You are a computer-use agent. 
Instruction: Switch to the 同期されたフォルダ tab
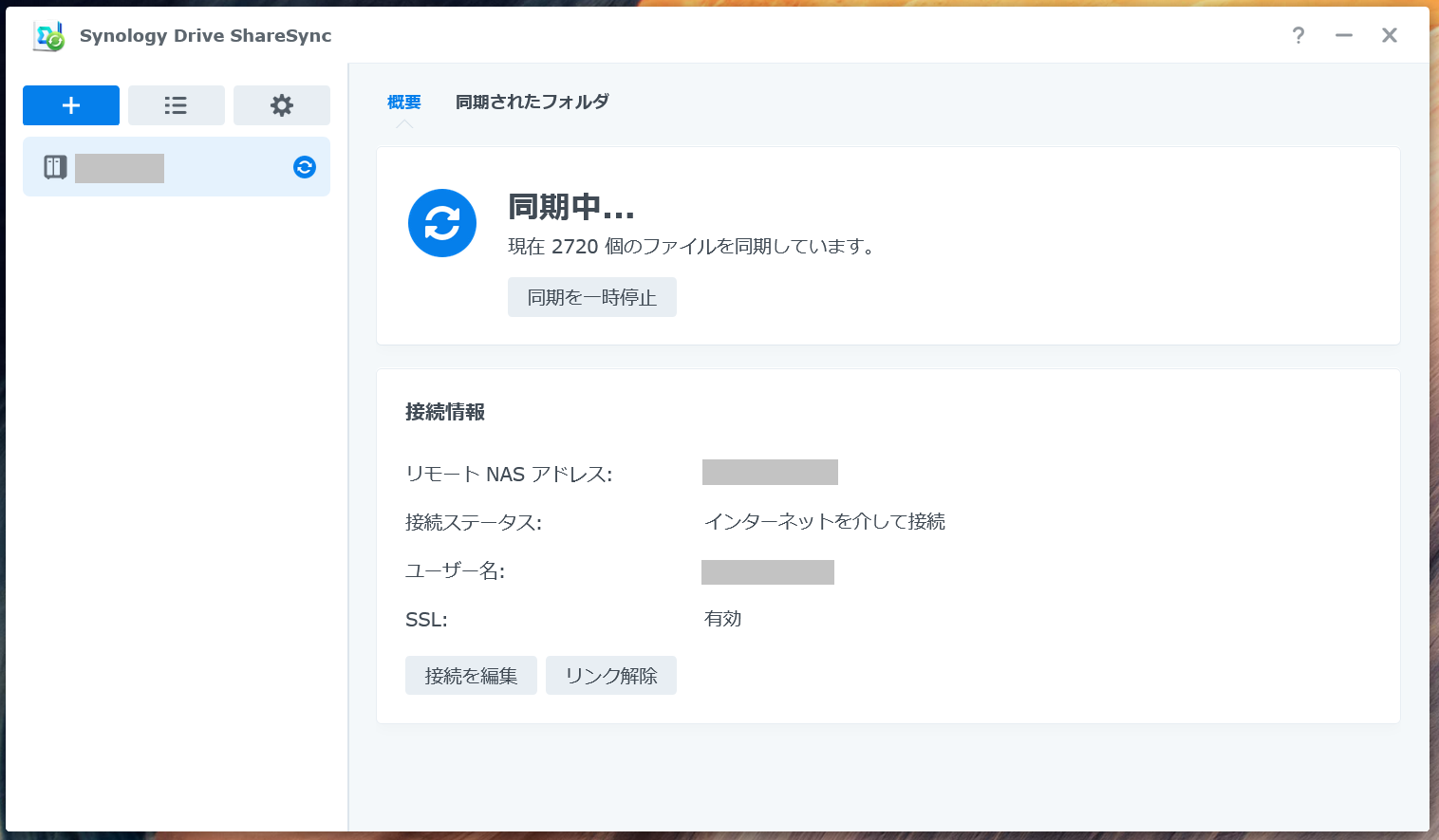tap(533, 102)
